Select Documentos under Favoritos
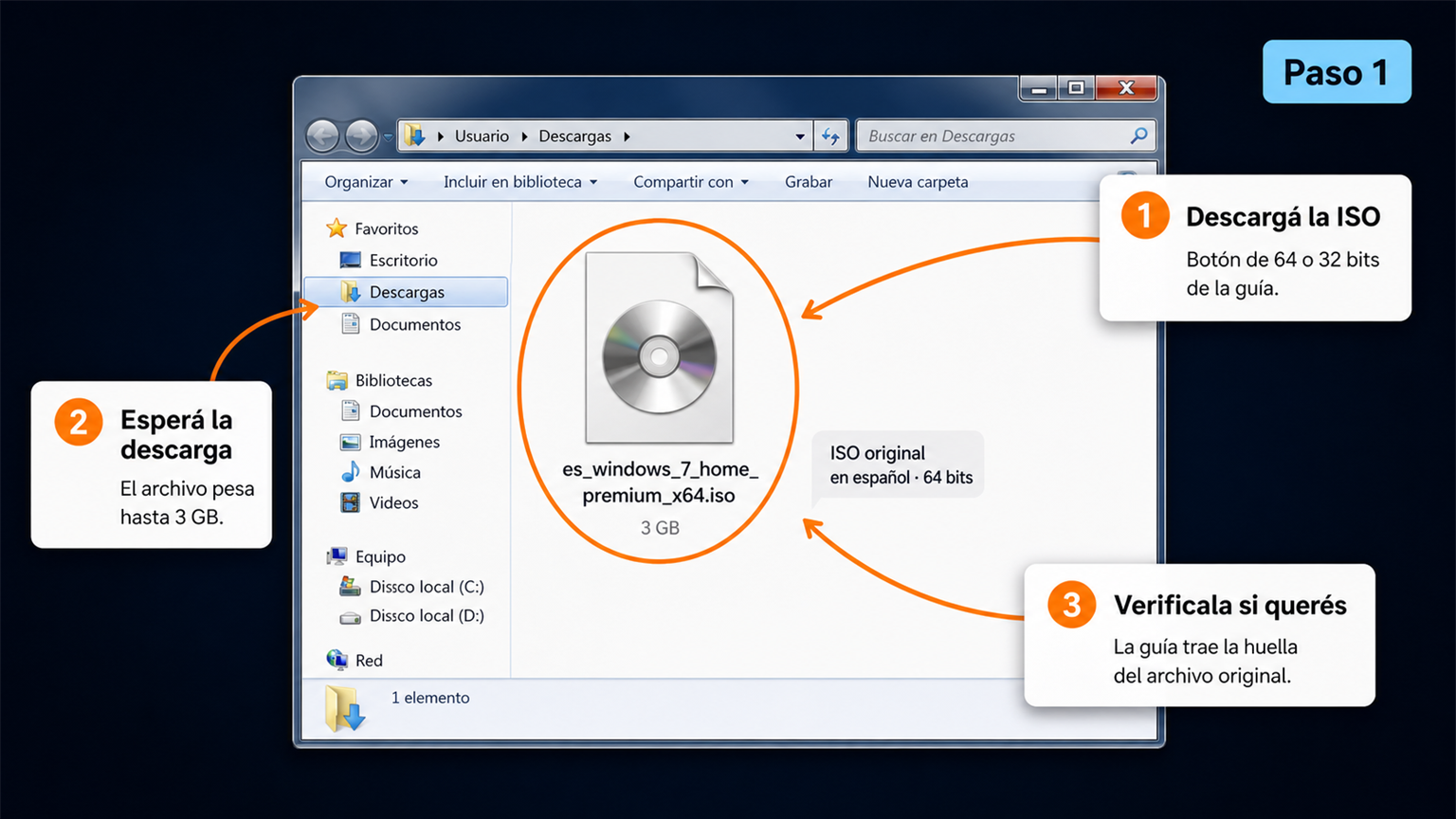Screen dimensions: 1456x819 pyautogui.click(x=415, y=324)
